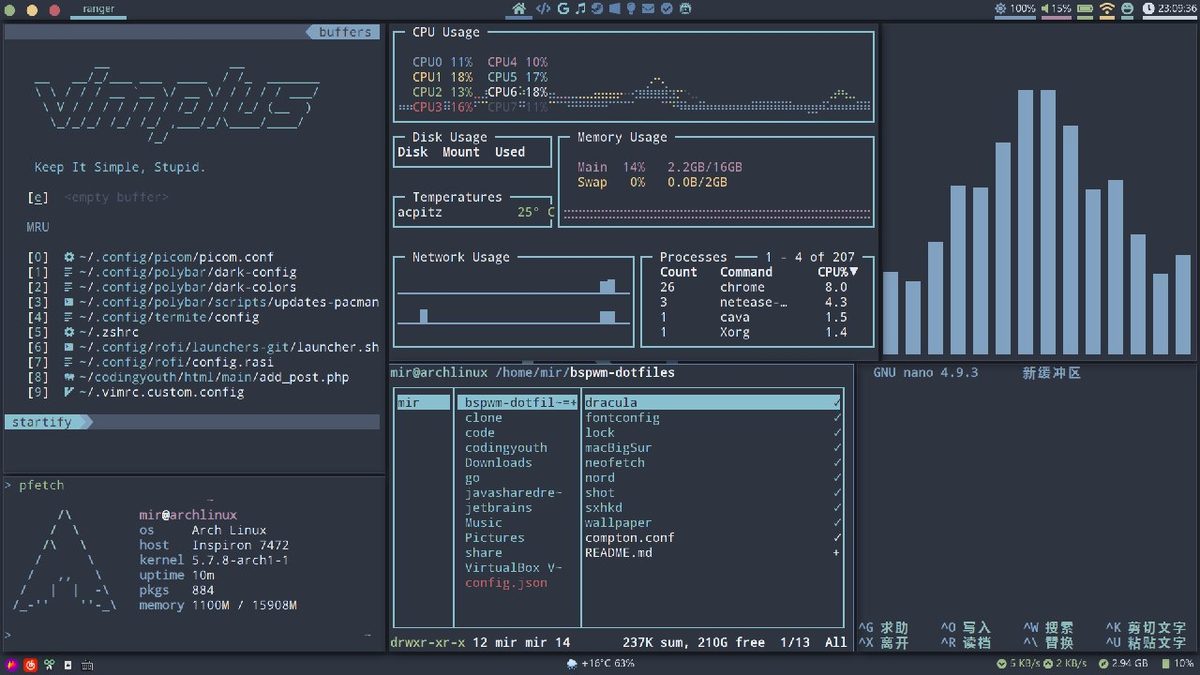Image resolution: width=1200 pixels, height=675 pixels.
Task: Click the Command column header in Processes
Action: 746,272
